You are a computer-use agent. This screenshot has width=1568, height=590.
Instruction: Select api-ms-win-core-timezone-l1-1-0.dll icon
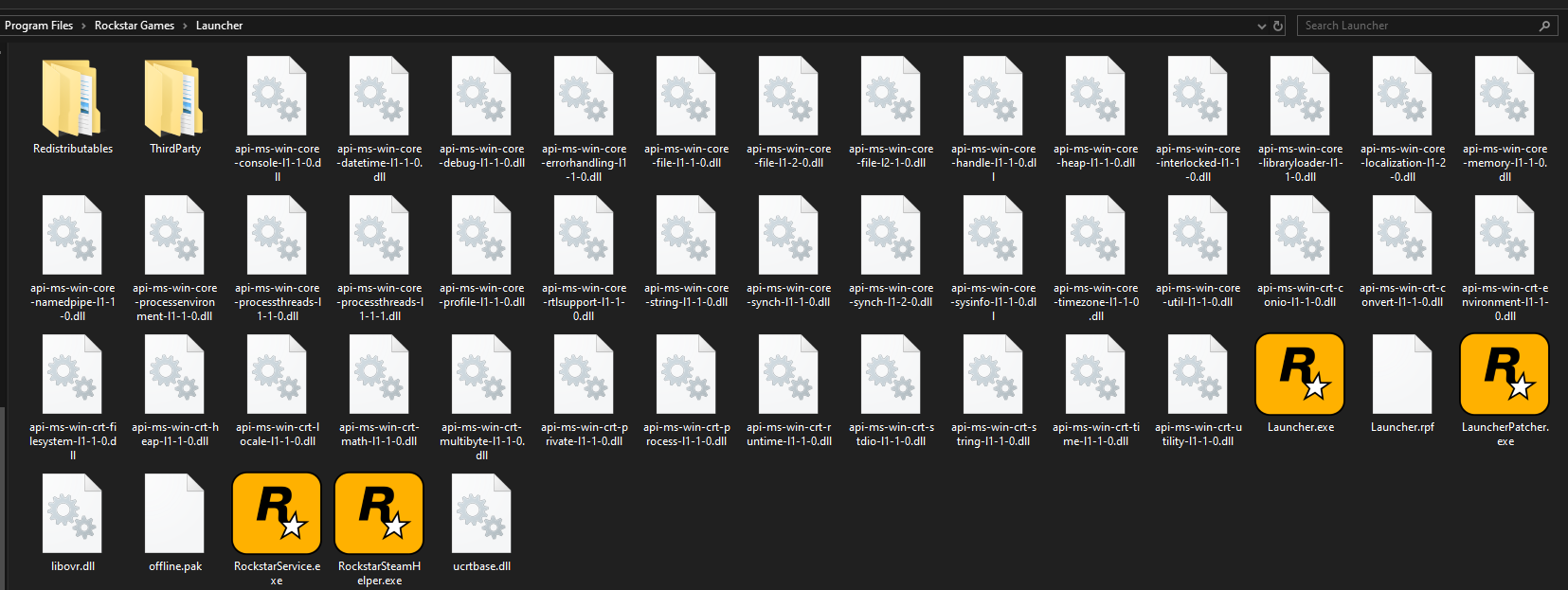coord(1095,235)
